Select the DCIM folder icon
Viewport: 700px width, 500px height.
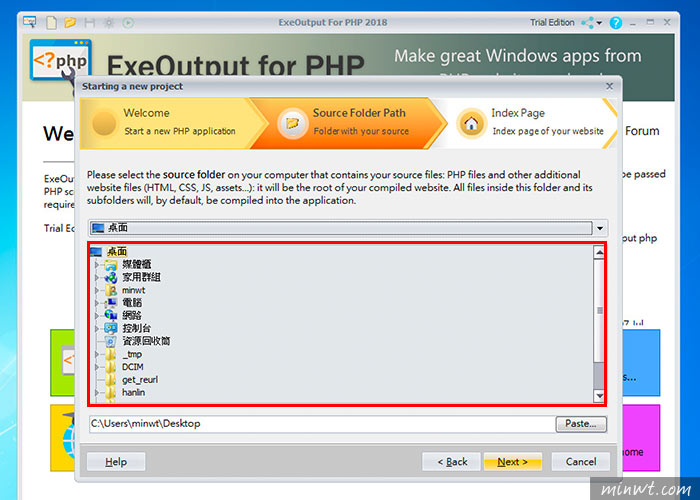111,367
